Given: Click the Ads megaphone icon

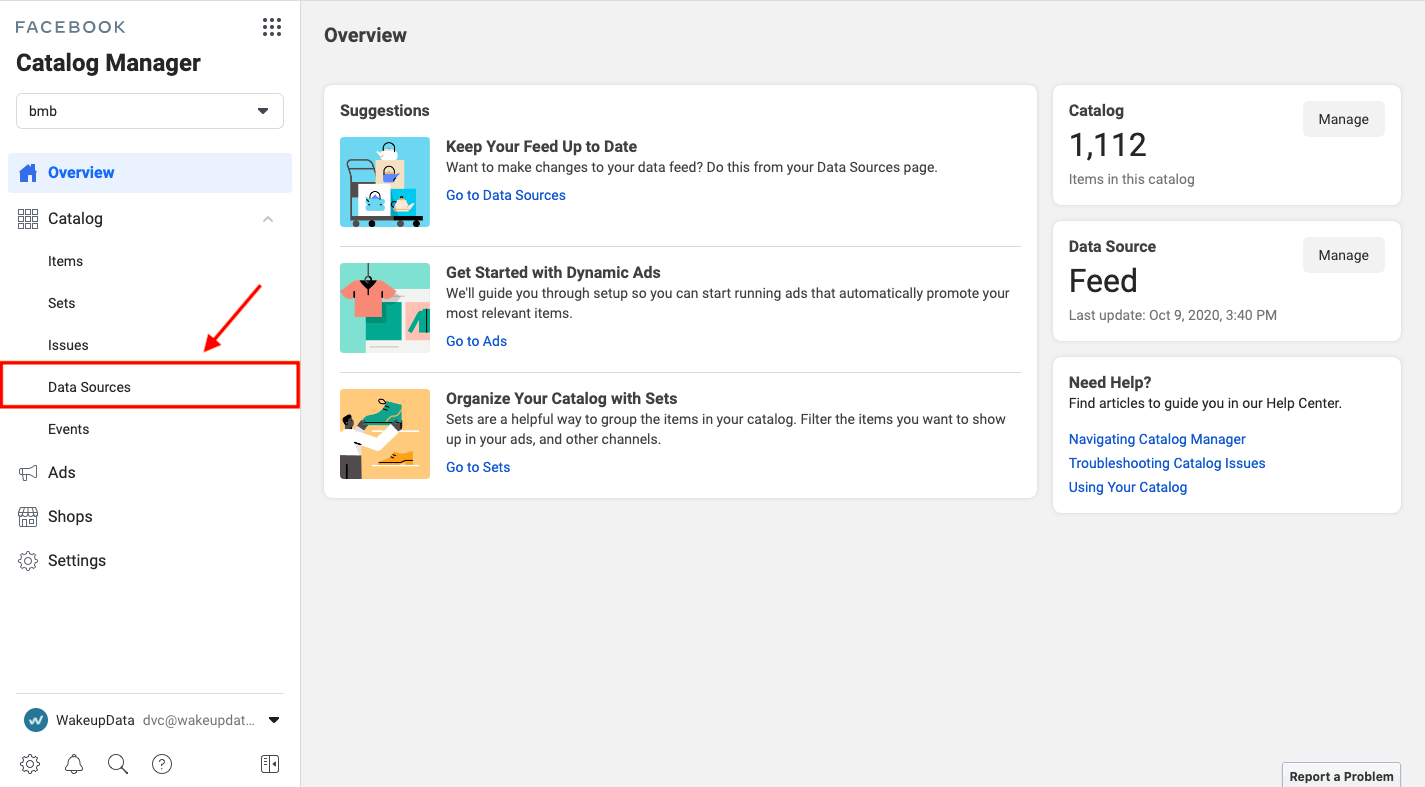Looking at the screenshot, I should pyautogui.click(x=28, y=472).
